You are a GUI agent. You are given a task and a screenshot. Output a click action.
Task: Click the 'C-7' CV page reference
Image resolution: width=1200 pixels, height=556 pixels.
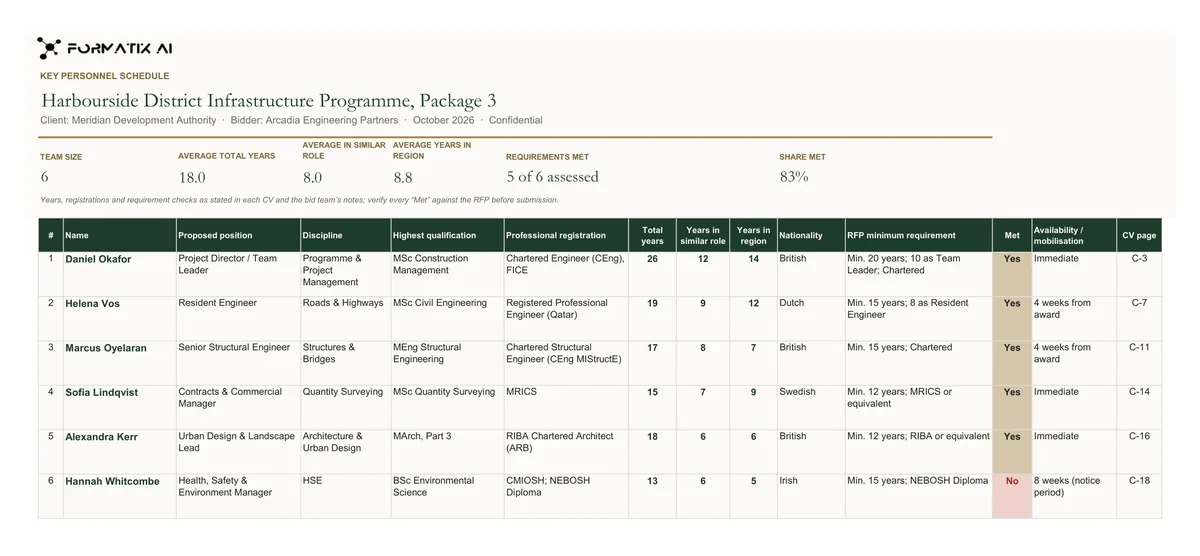[x=1139, y=303]
